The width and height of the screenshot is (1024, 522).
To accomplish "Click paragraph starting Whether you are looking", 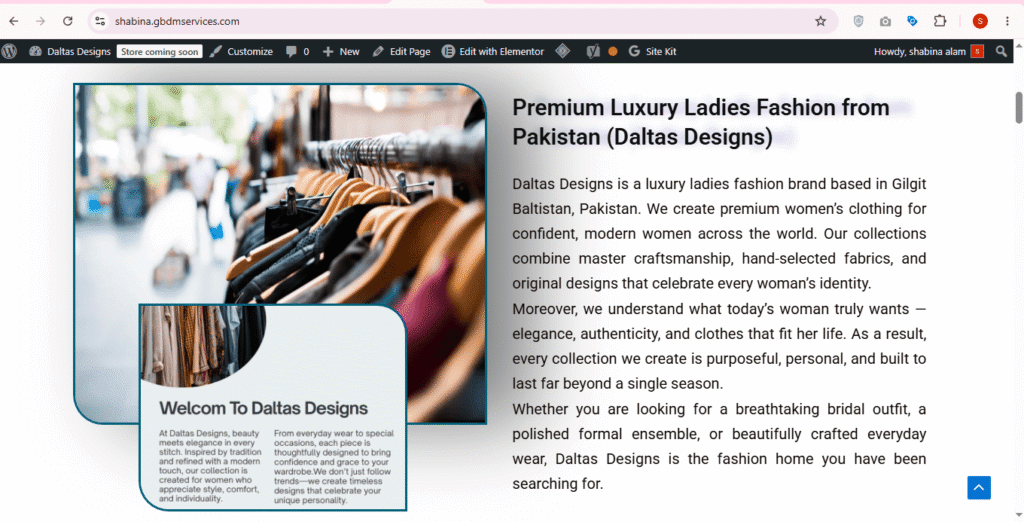I will pyautogui.click(x=719, y=446).
